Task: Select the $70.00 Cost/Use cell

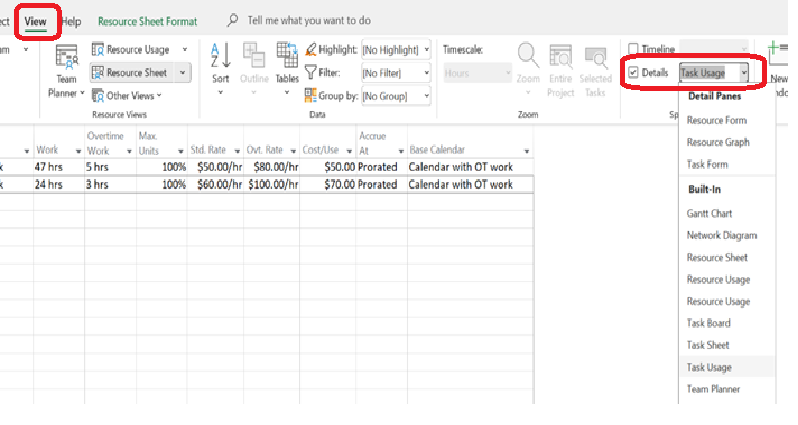Action: pos(328,184)
